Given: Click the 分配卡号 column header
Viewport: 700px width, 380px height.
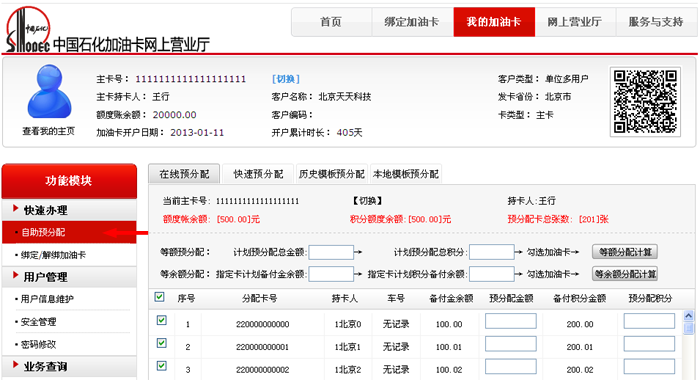Looking at the screenshot, I should pos(259,298).
